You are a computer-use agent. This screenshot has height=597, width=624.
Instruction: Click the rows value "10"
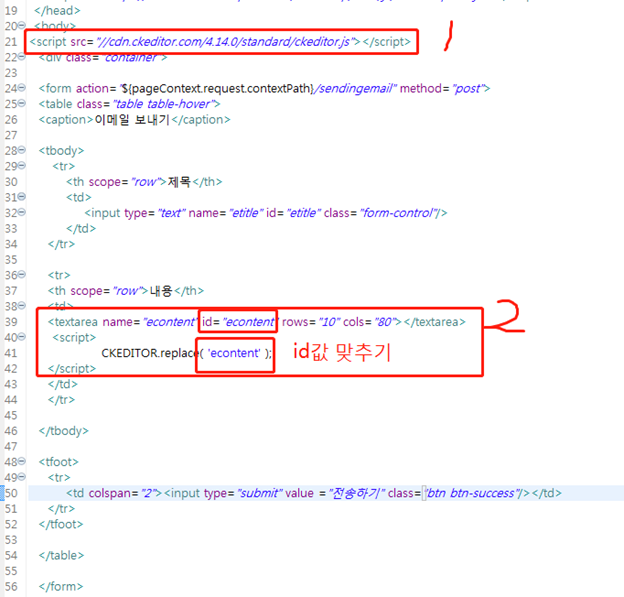tap(329, 322)
